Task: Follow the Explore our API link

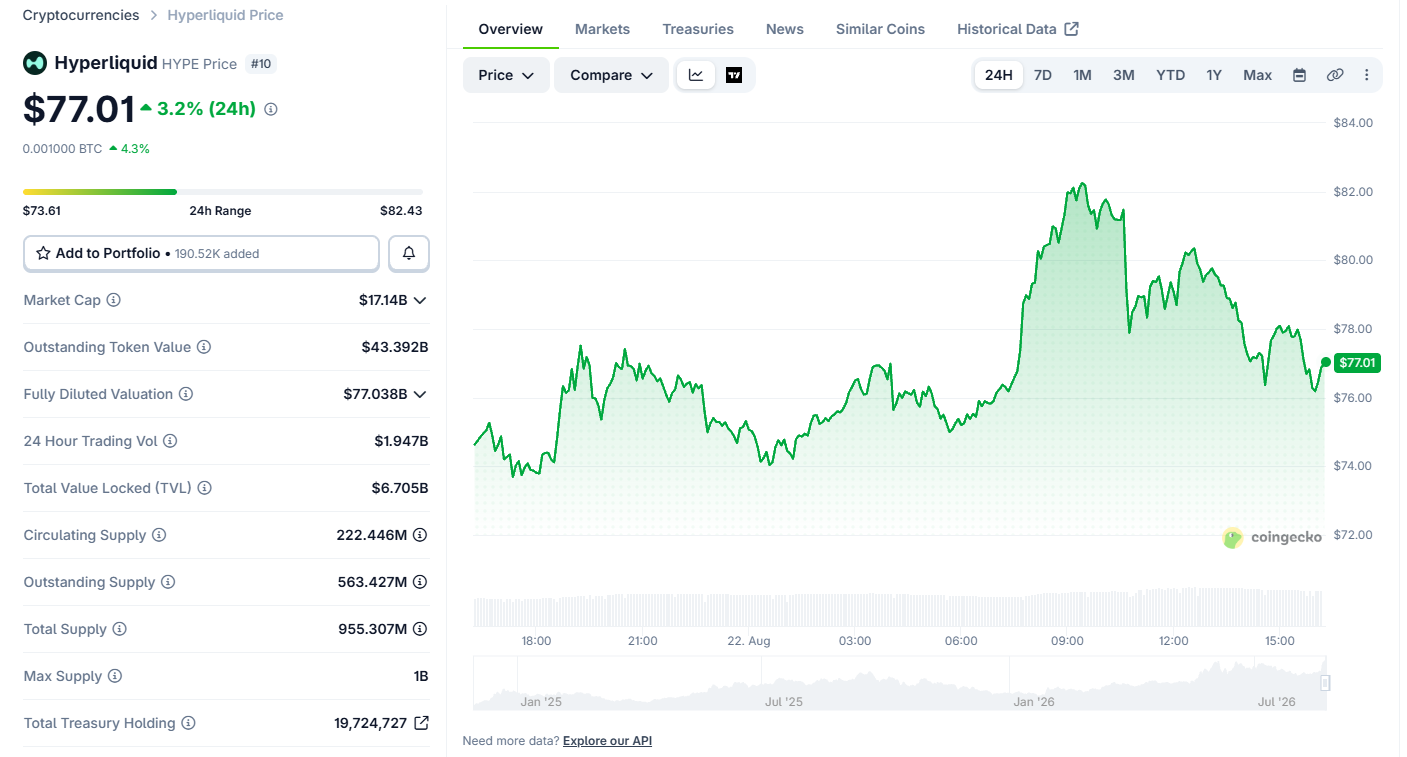Action: point(607,741)
